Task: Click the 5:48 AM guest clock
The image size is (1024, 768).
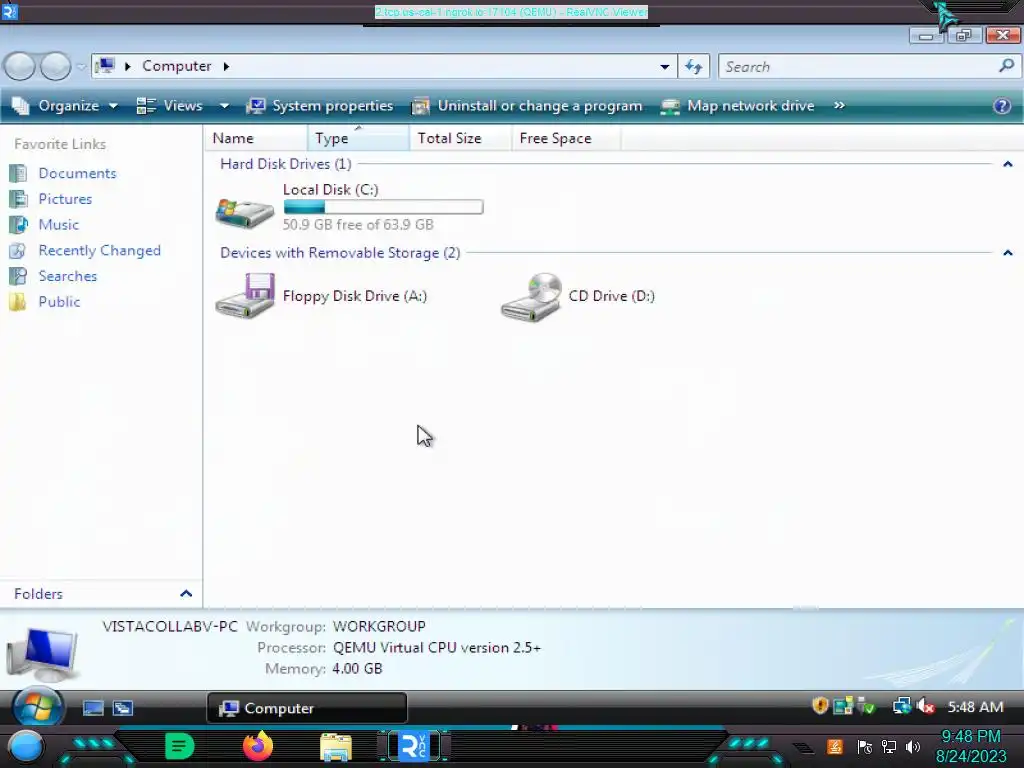Action: [975, 707]
